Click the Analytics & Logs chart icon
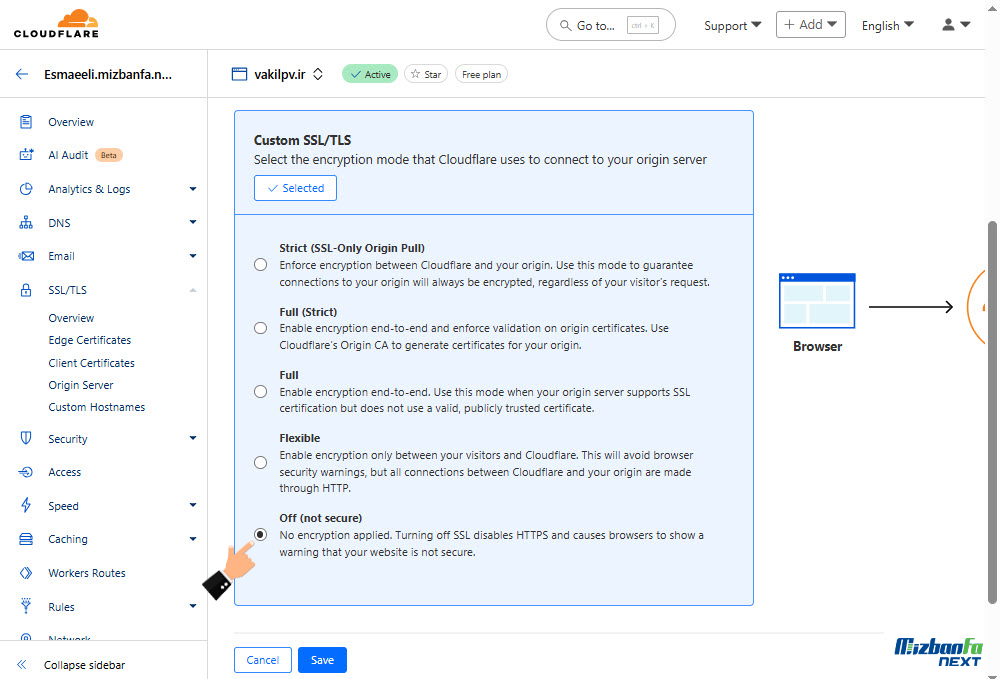 tap(26, 189)
